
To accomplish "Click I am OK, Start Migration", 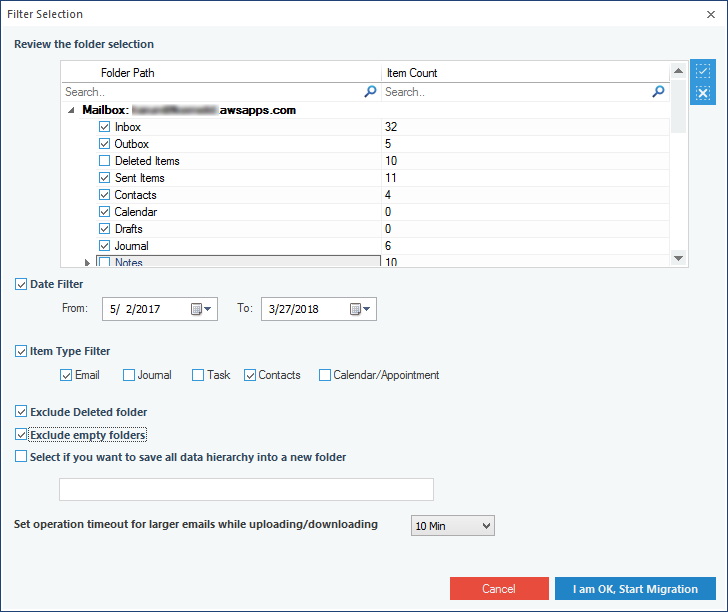I will (635, 588).
